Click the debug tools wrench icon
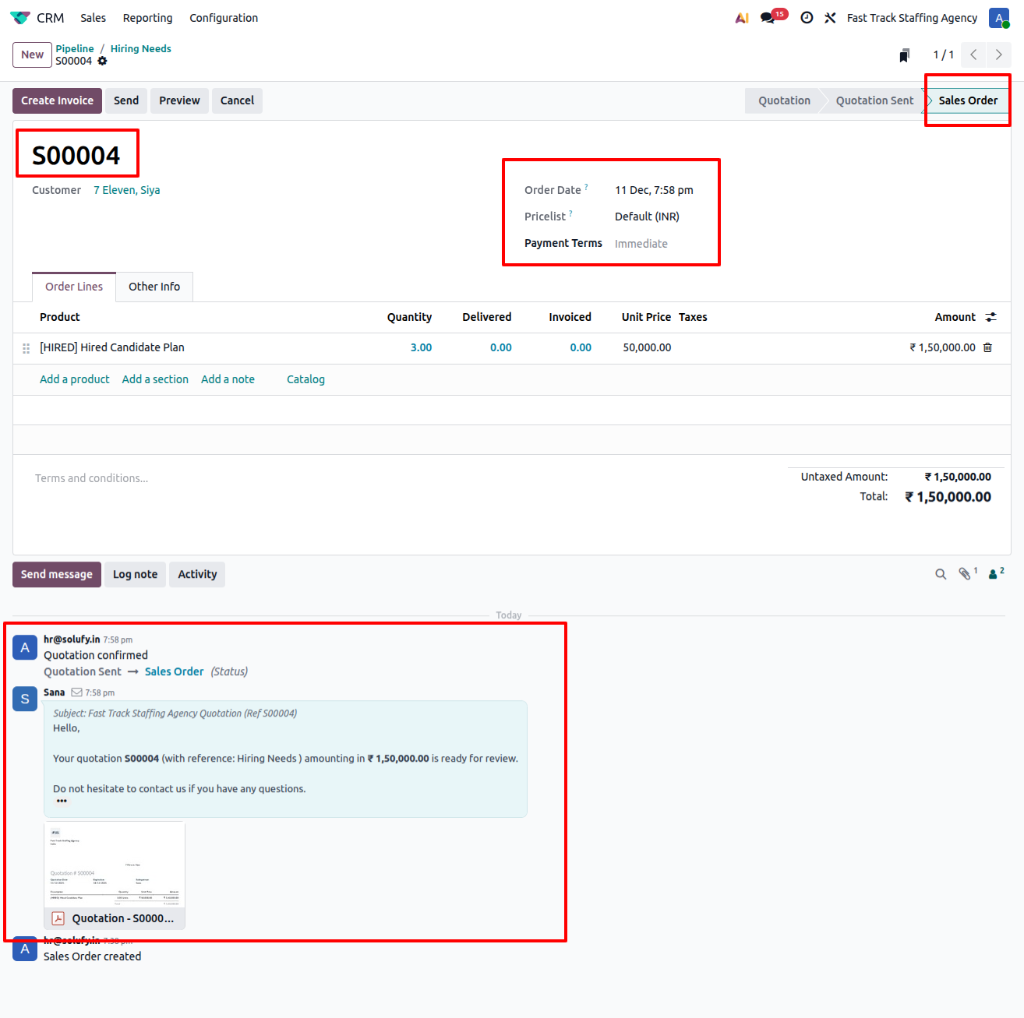The height and width of the screenshot is (1018, 1024). click(x=830, y=18)
